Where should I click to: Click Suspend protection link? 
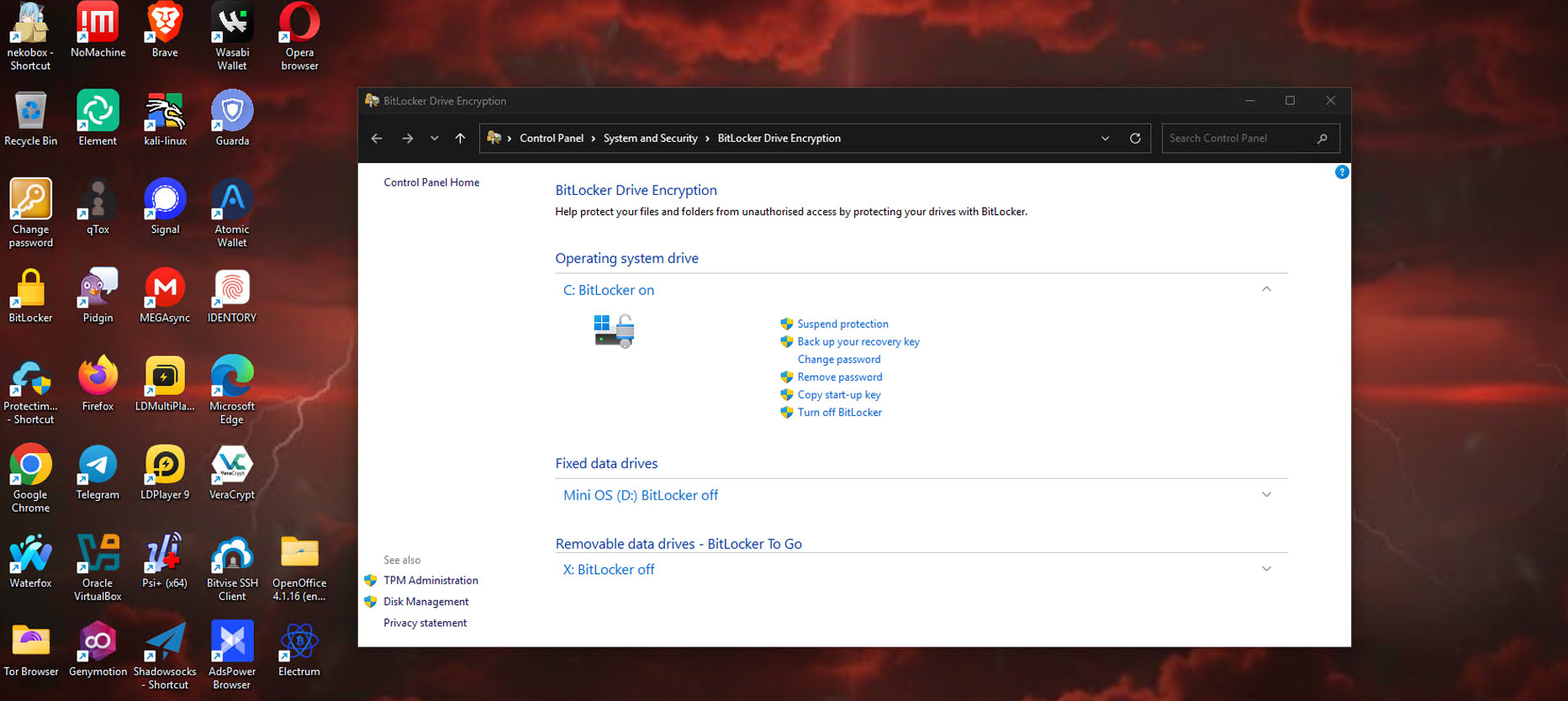842,324
